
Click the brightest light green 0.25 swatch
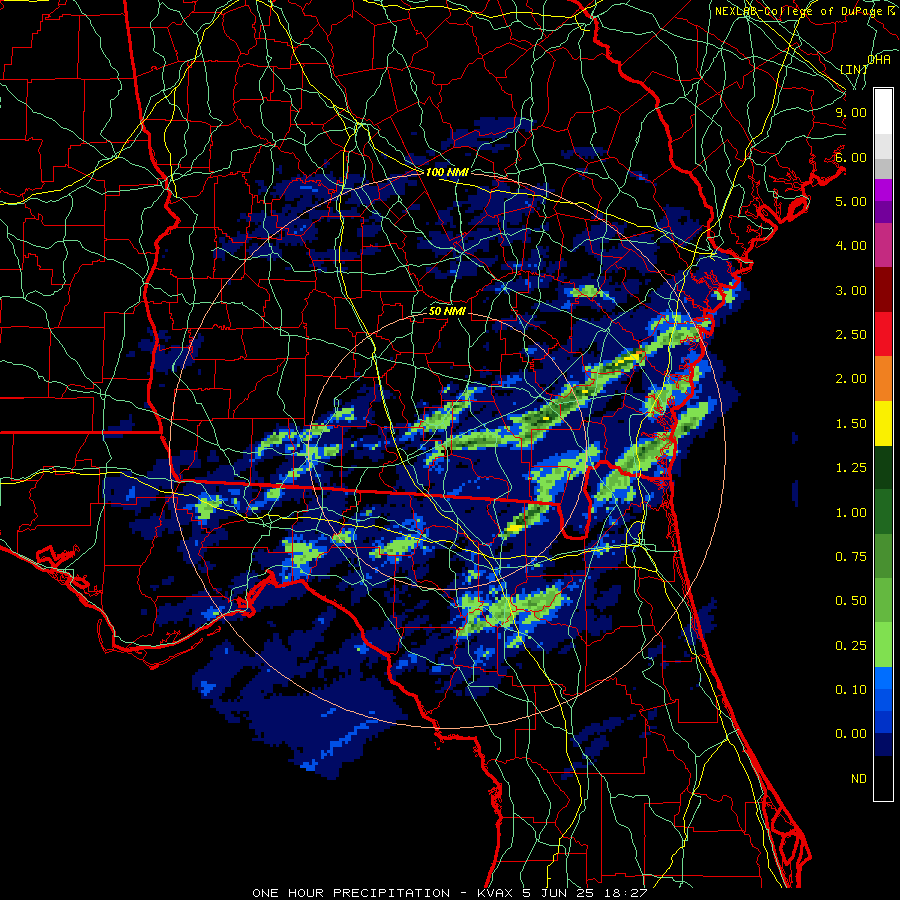[883, 645]
